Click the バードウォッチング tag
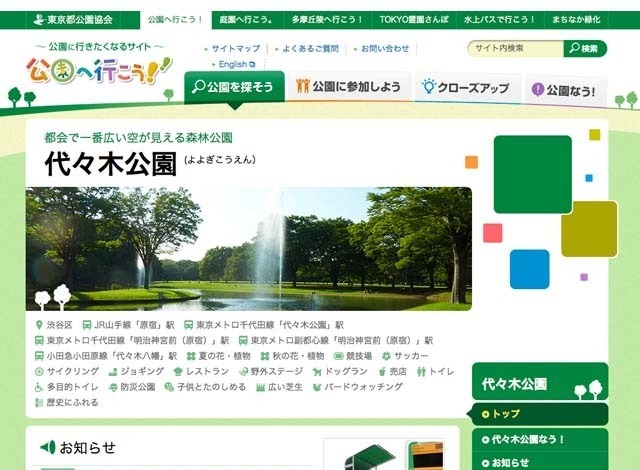Image resolution: width=640 pixels, height=470 pixels. tap(358, 387)
